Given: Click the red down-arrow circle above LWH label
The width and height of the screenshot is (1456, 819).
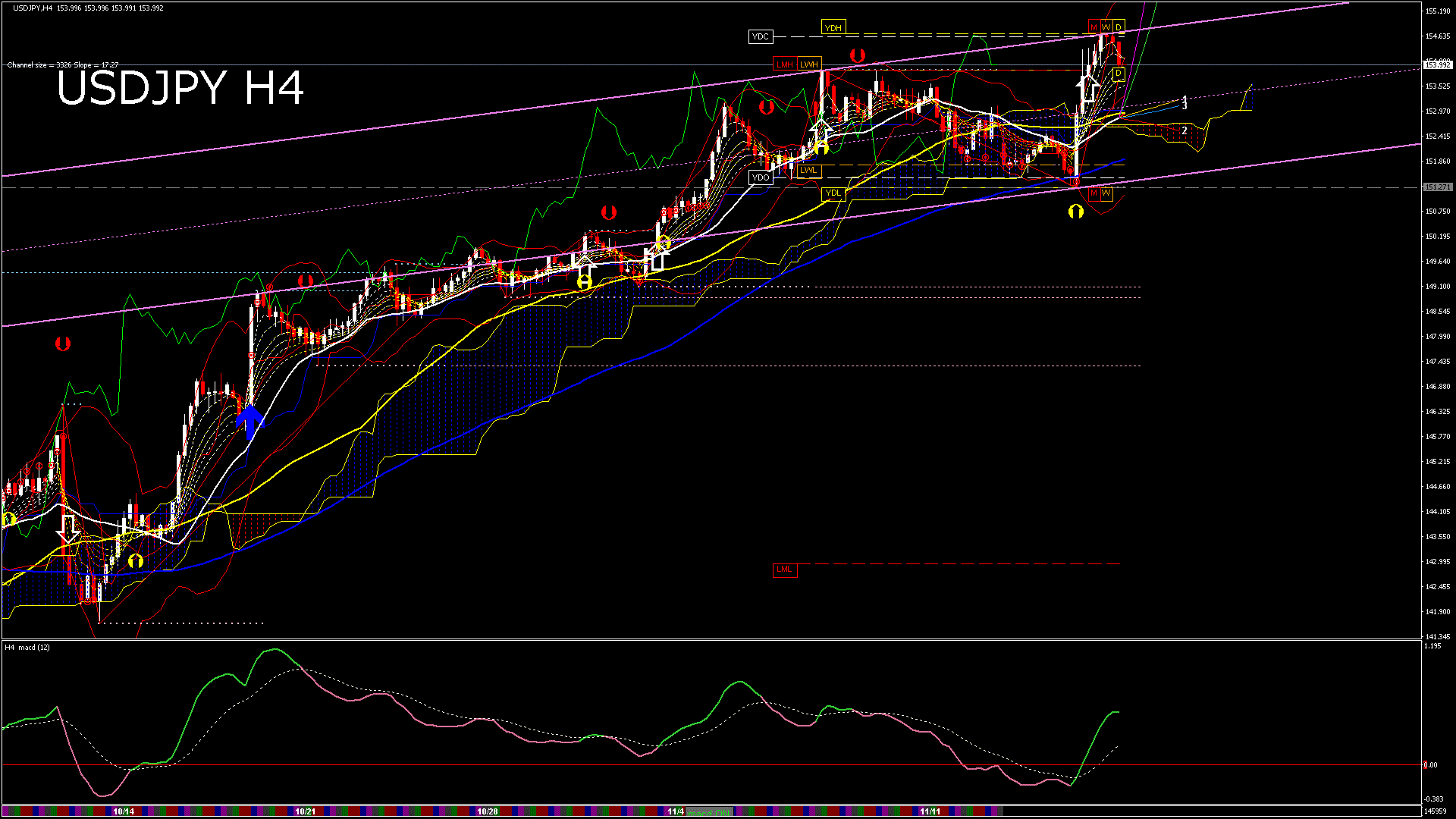Looking at the screenshot, I should pos(858,55).
